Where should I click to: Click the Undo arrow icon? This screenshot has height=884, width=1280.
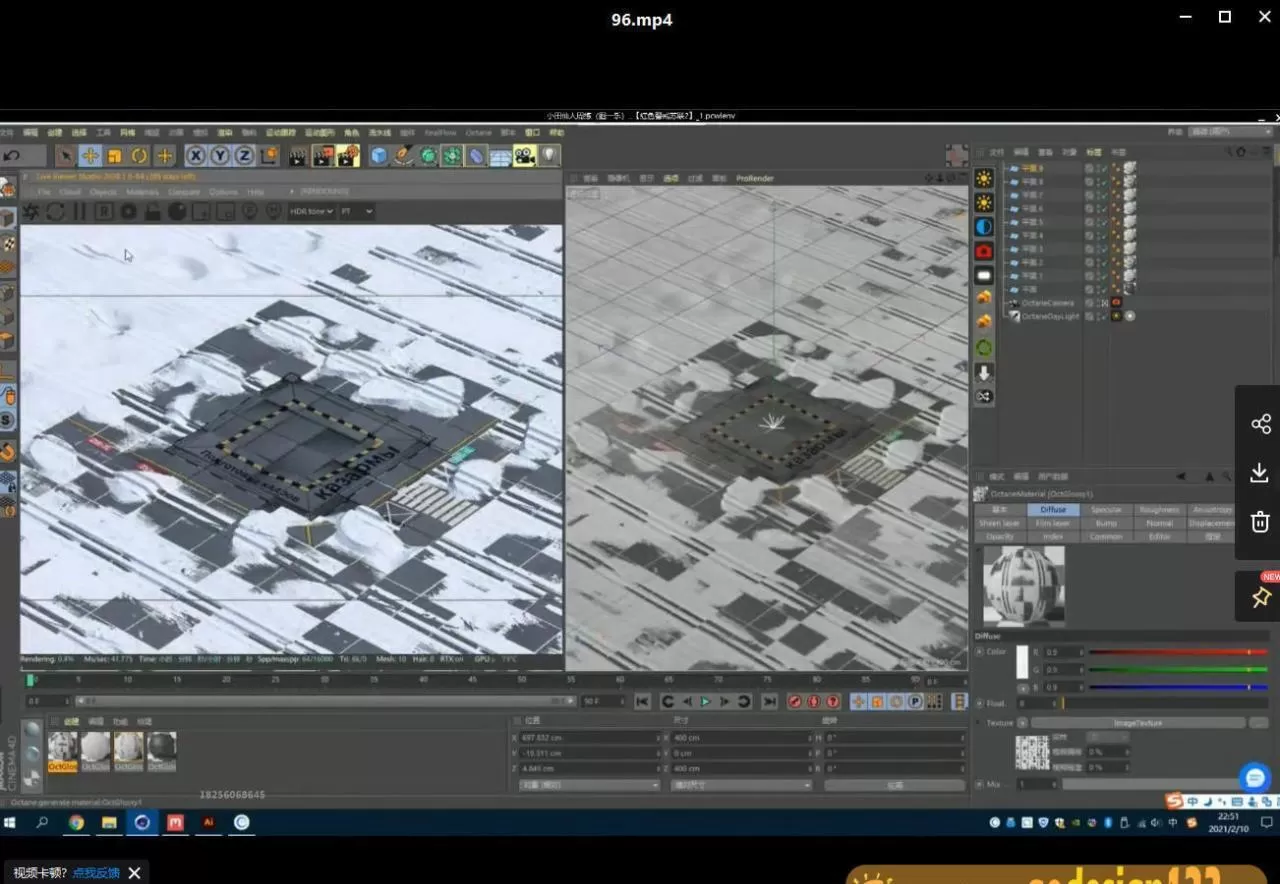click(x=12, y=156)
